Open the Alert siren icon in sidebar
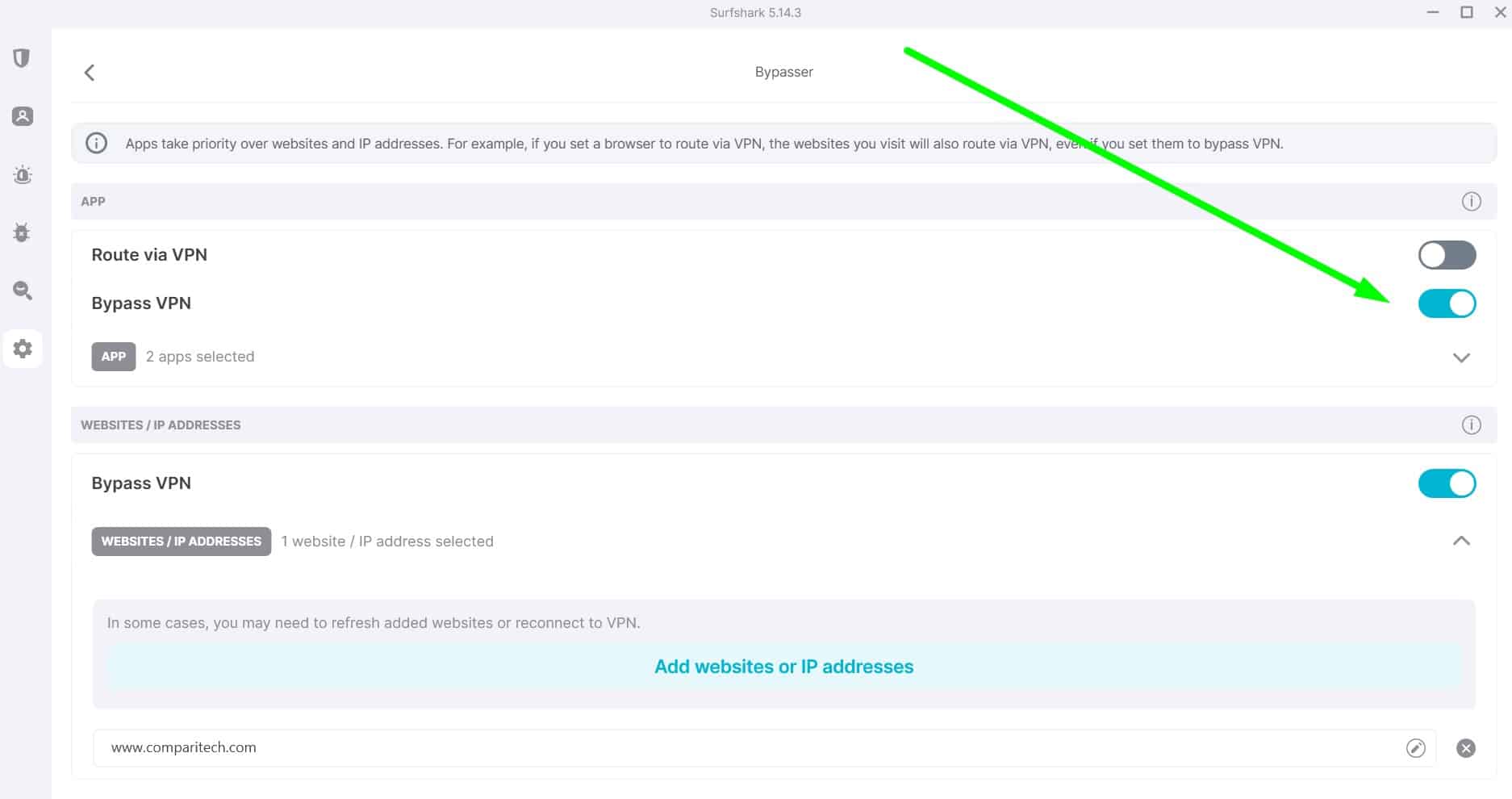 tap(23, 174)
